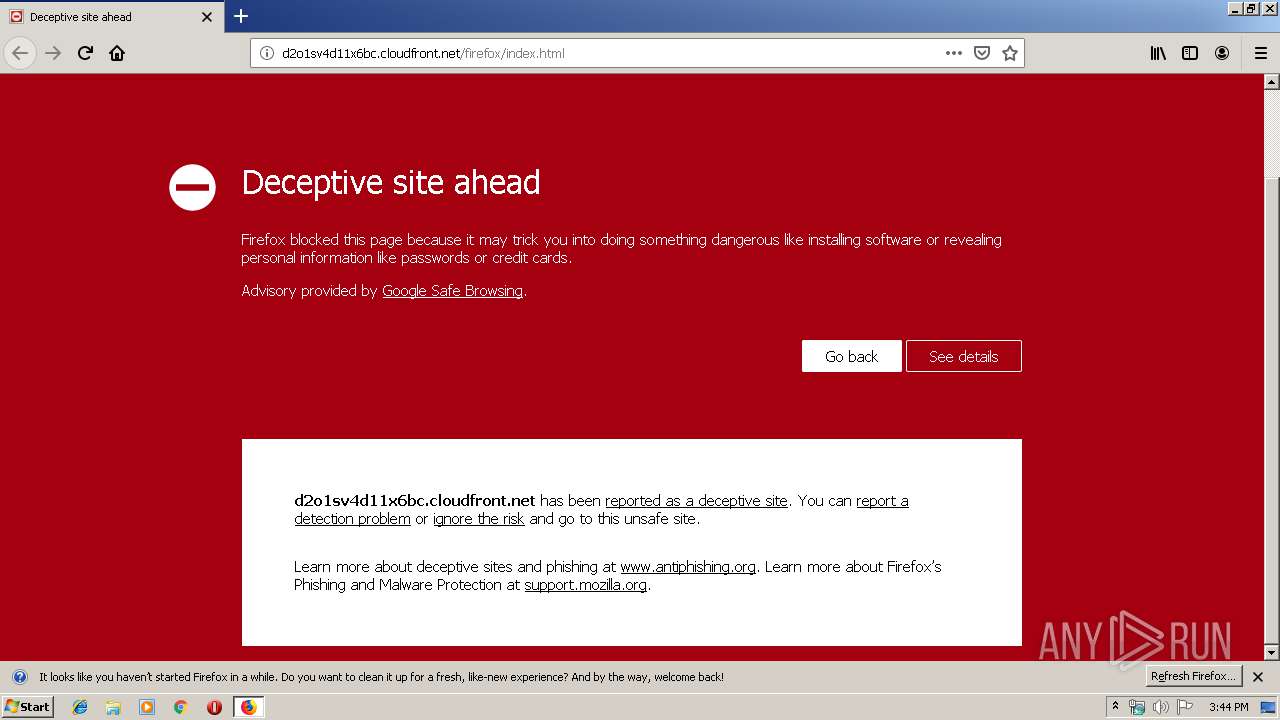The image size is (1280, 720).
Task: Visit www.antiphishing.org link
Action: (688, 567)
